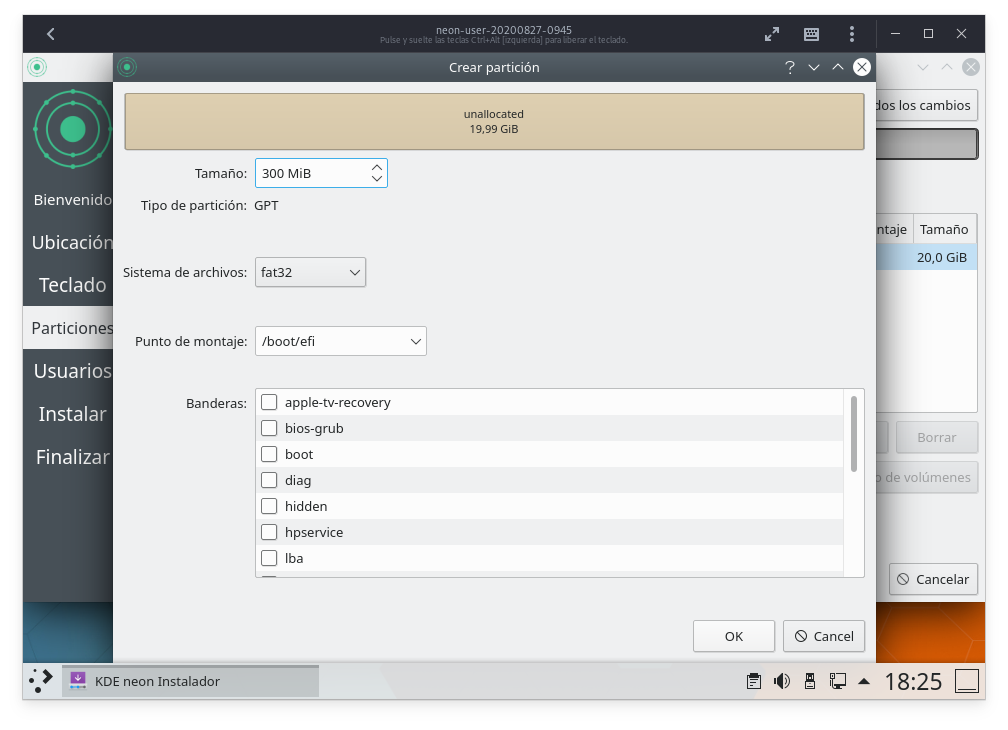Check the hidden flag for the partition
Screen dimensions: 1008x730
(269, 506)
